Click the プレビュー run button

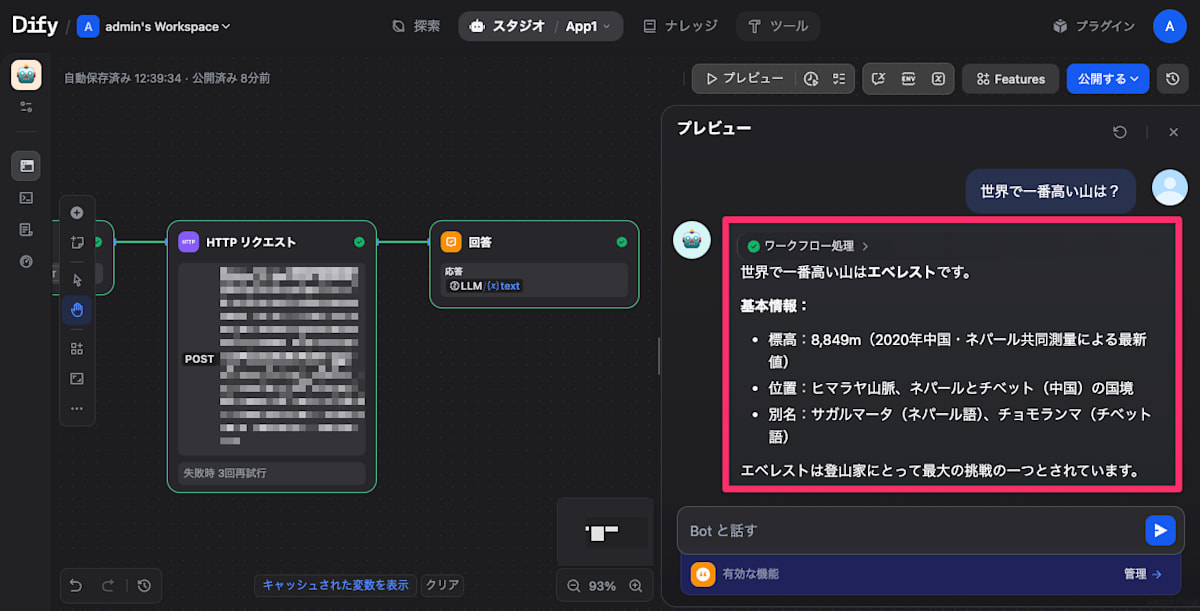click(x=744, y=78)
